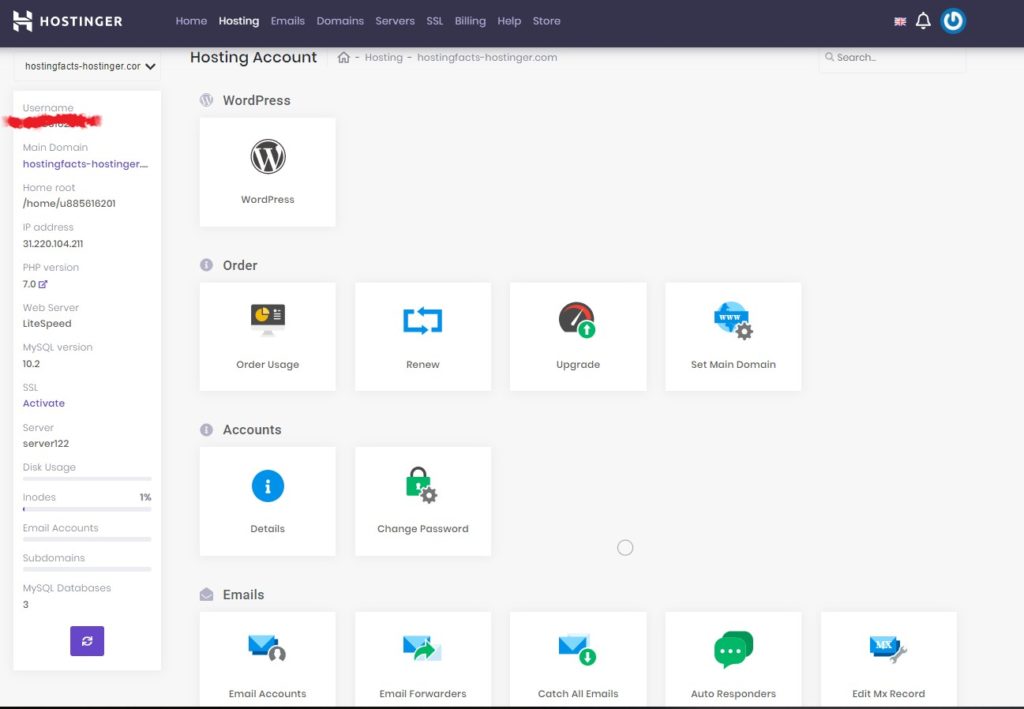Click the SSL Activate link
1024x709 pixels.
pyautogui.click(x=44, y=403)
